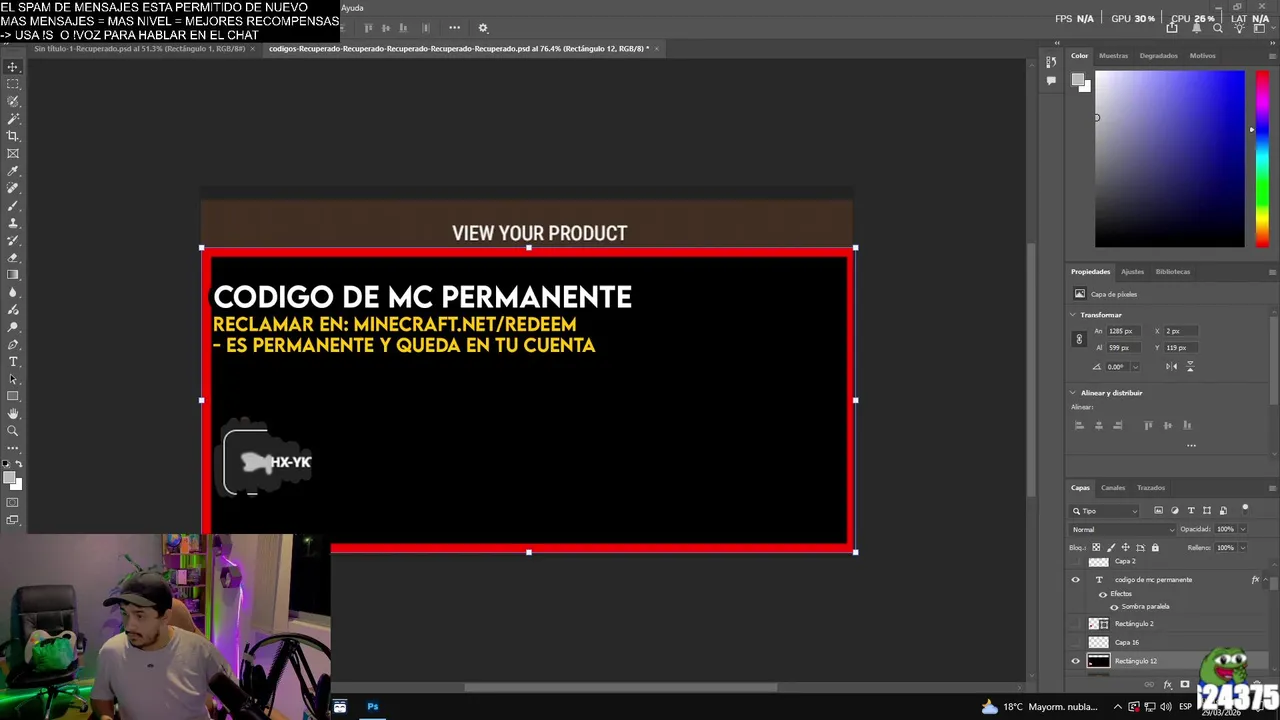Link width and height in Transformar
The height and width of the screenshot is (720, 1280).
click(x=1079, y=339)
